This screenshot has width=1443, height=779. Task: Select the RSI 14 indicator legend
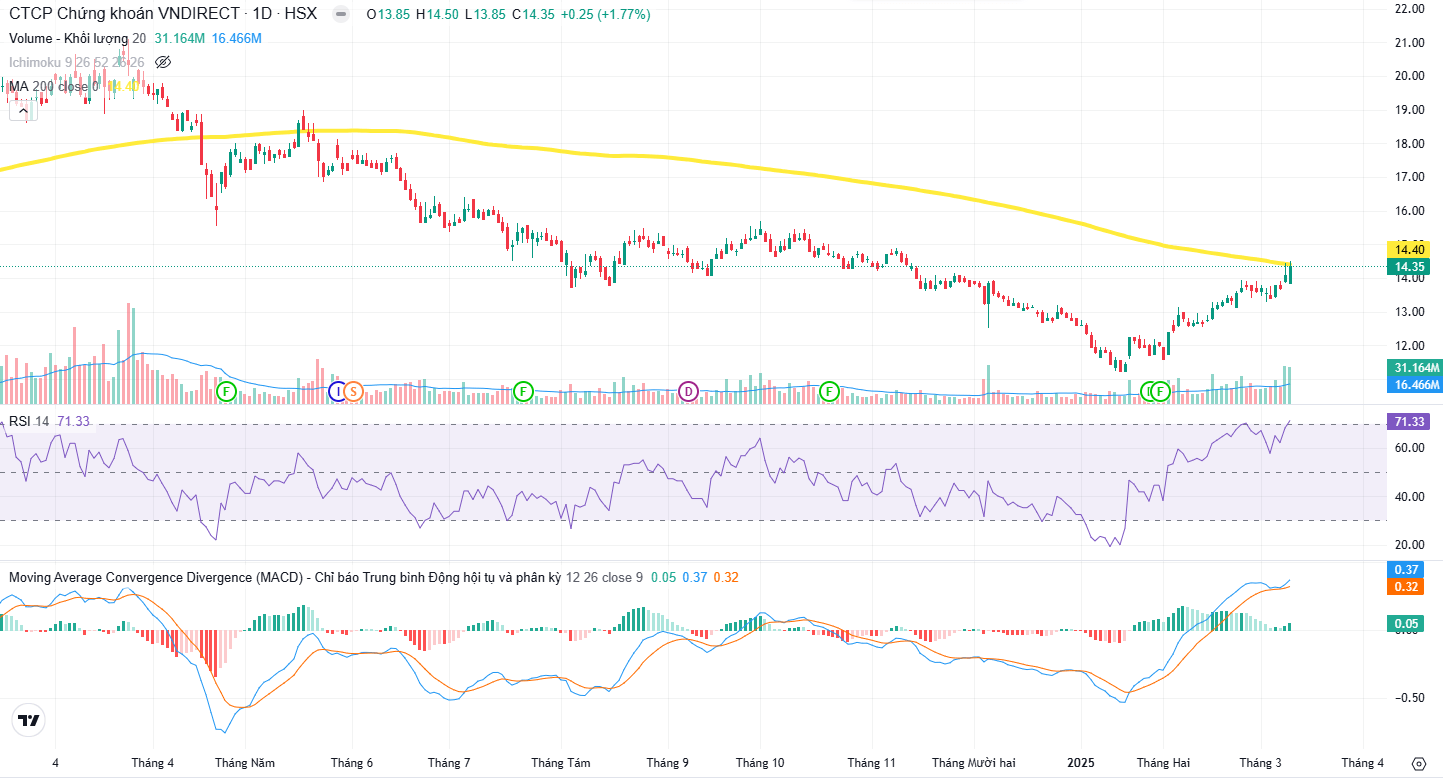tap(29, 421)
